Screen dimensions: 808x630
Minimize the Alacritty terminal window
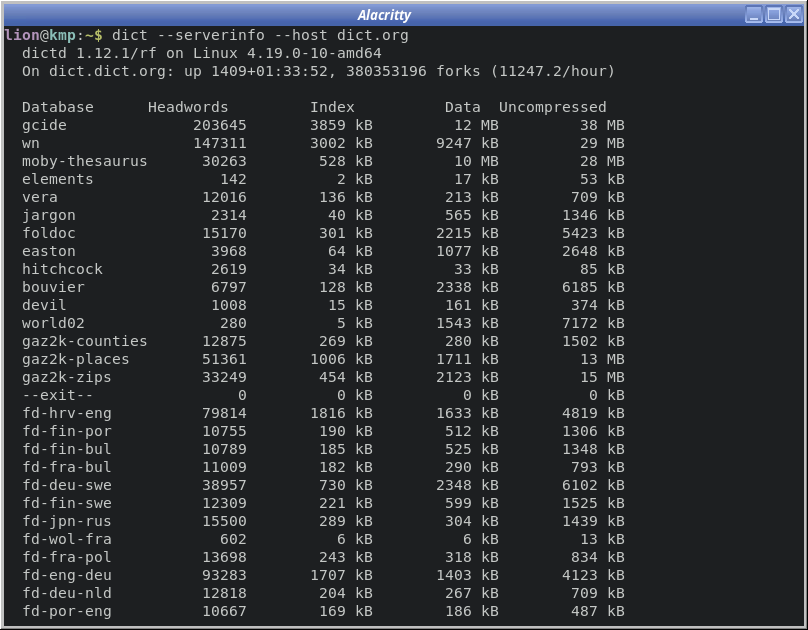tap(754, 14)
